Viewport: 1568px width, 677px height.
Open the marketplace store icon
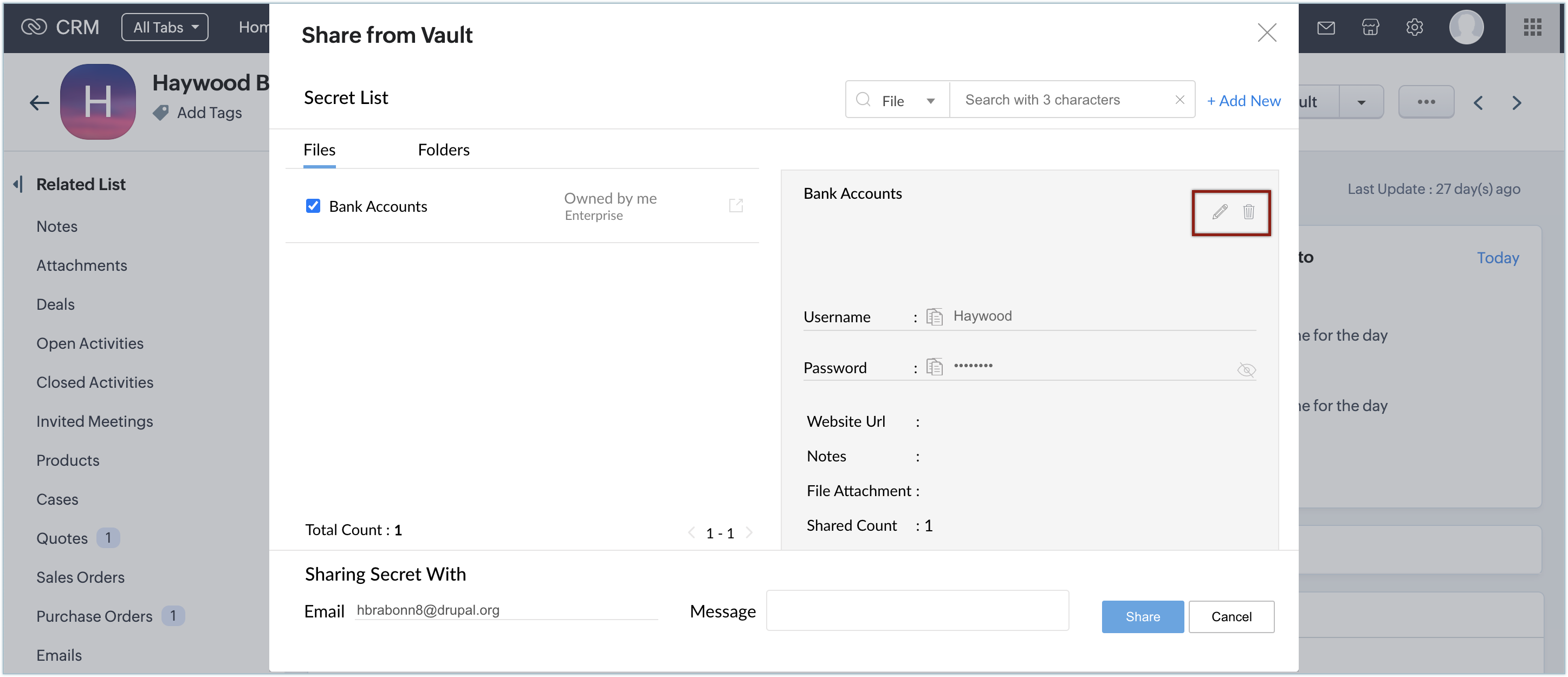(1370, 28)
